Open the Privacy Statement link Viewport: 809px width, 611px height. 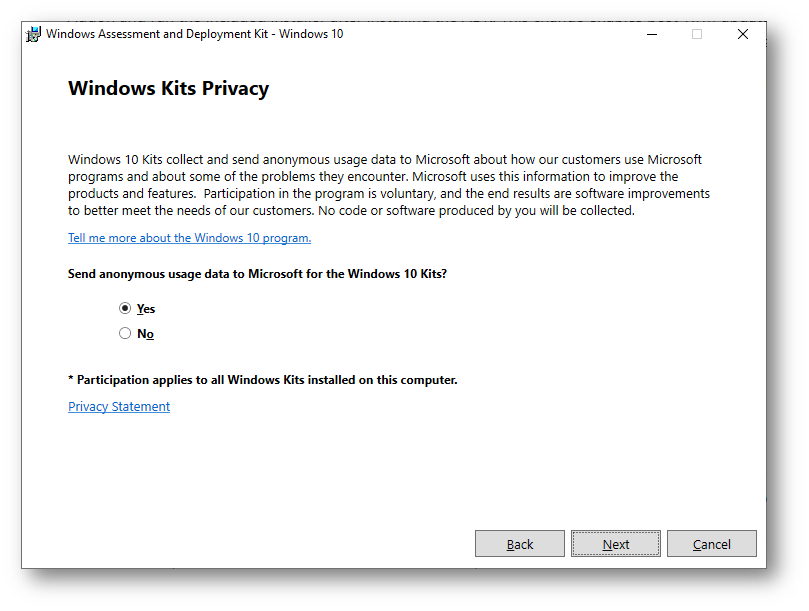119,407
